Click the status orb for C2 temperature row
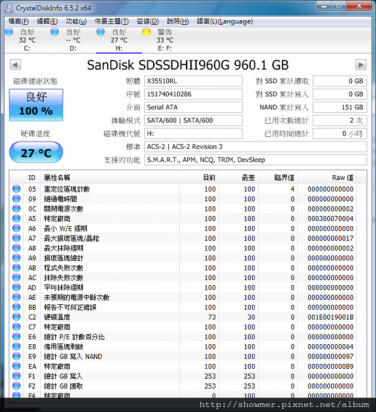The height and width of the screenshot is (412, 376). click(16, 317)
